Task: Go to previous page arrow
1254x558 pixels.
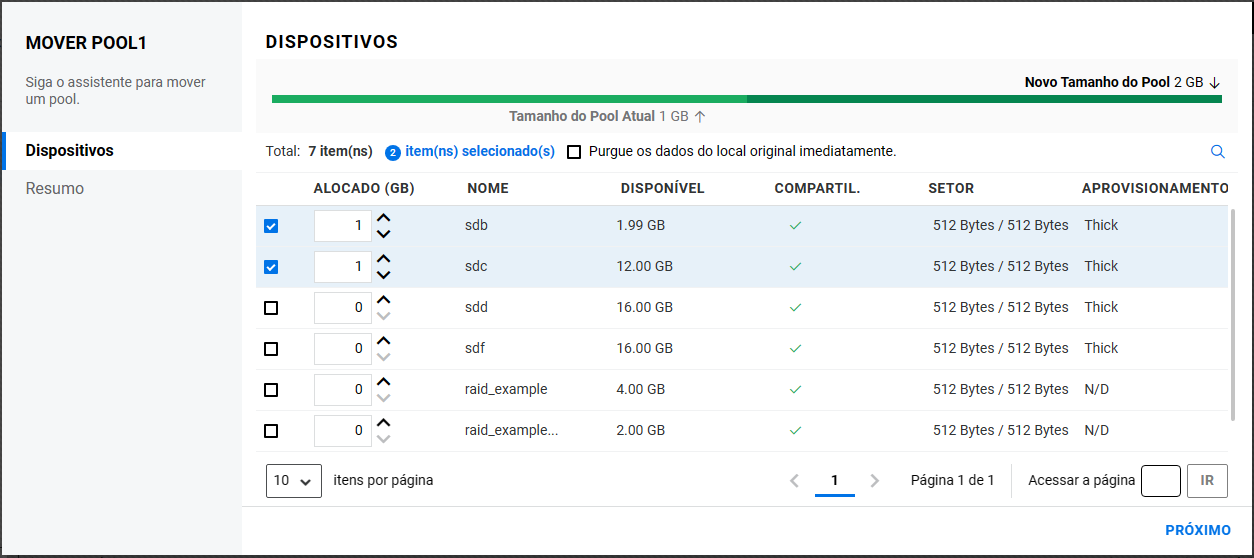Action: (794, 481)
